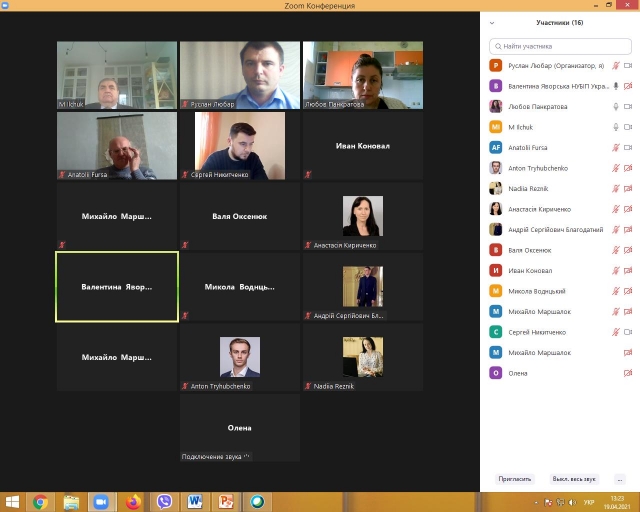Click camera icon of Сергей Никитченко

(628, 332)
